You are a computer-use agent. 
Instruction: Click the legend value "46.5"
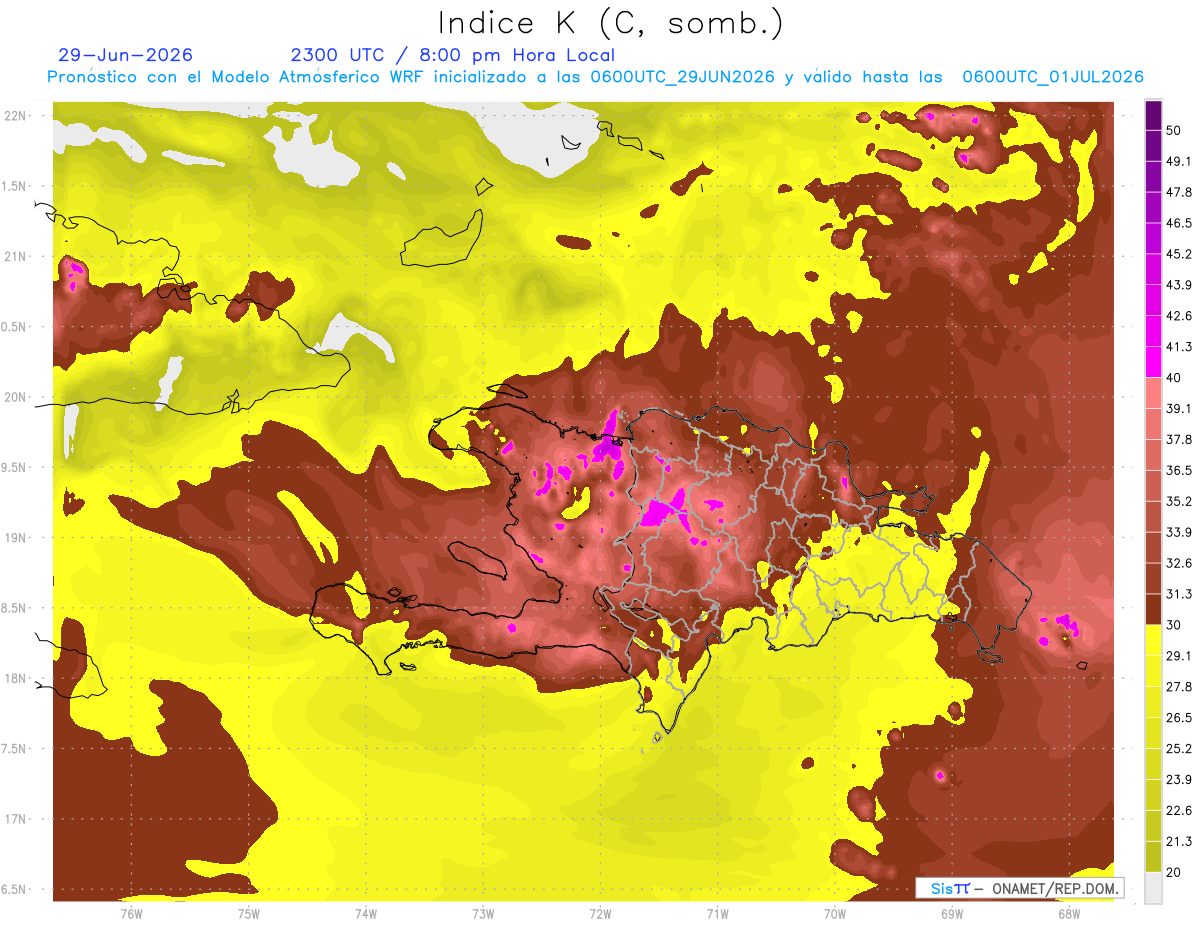click(1179, 223)
